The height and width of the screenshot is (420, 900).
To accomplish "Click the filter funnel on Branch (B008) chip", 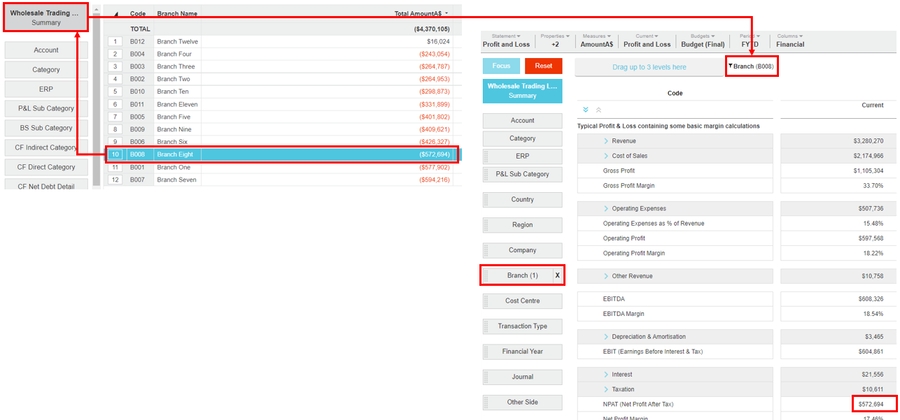I will click(731, 66).
